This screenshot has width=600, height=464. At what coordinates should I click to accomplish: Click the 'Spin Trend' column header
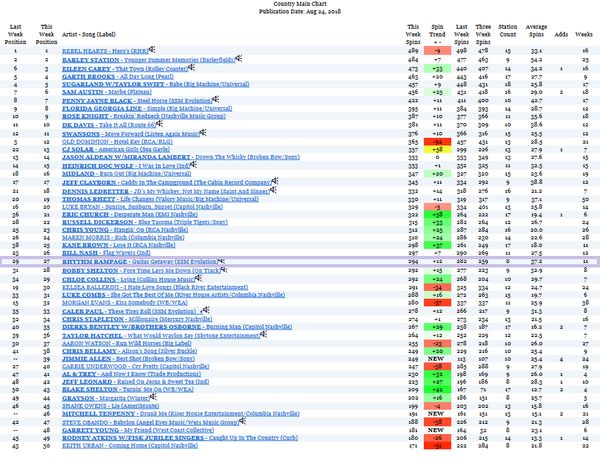[437, 34]
